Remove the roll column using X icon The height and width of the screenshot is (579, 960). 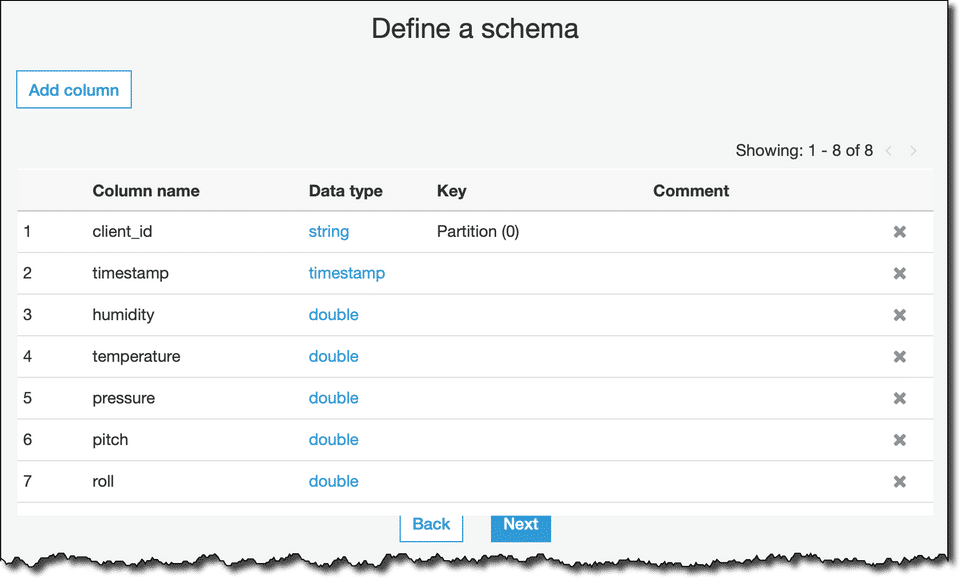899,482
